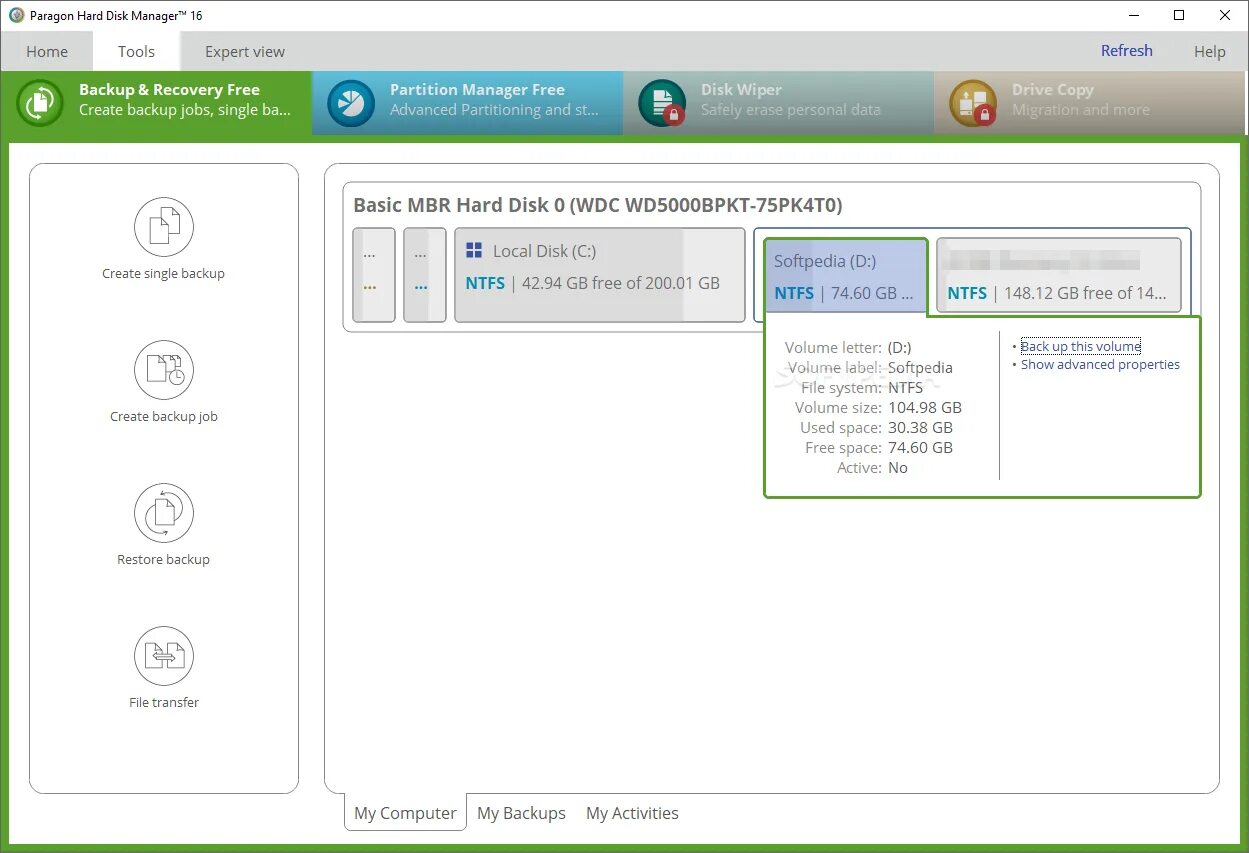Open the Home tab
The height and width of the screenshot is (853, 1249).
point(47,52)
